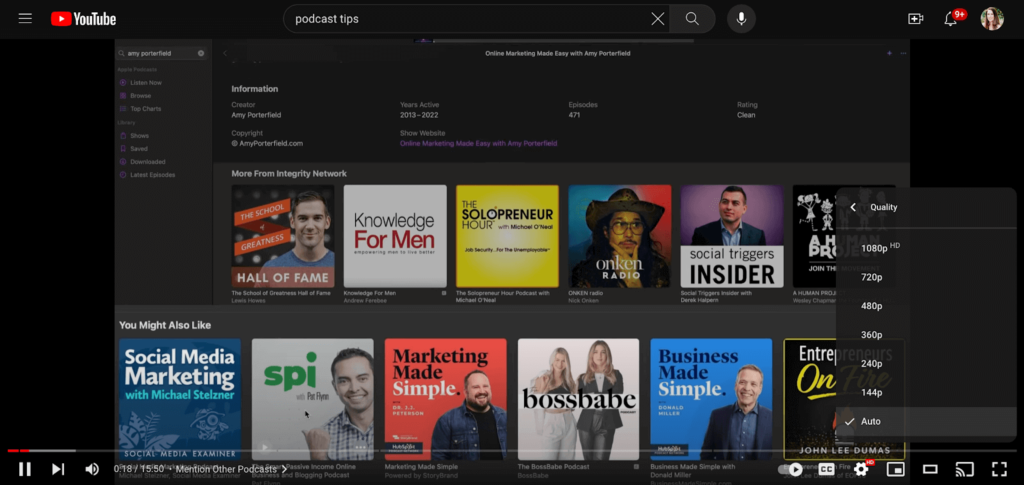Search by voice using the microphone
1024x485 pixels.
(x=742, y=19)
